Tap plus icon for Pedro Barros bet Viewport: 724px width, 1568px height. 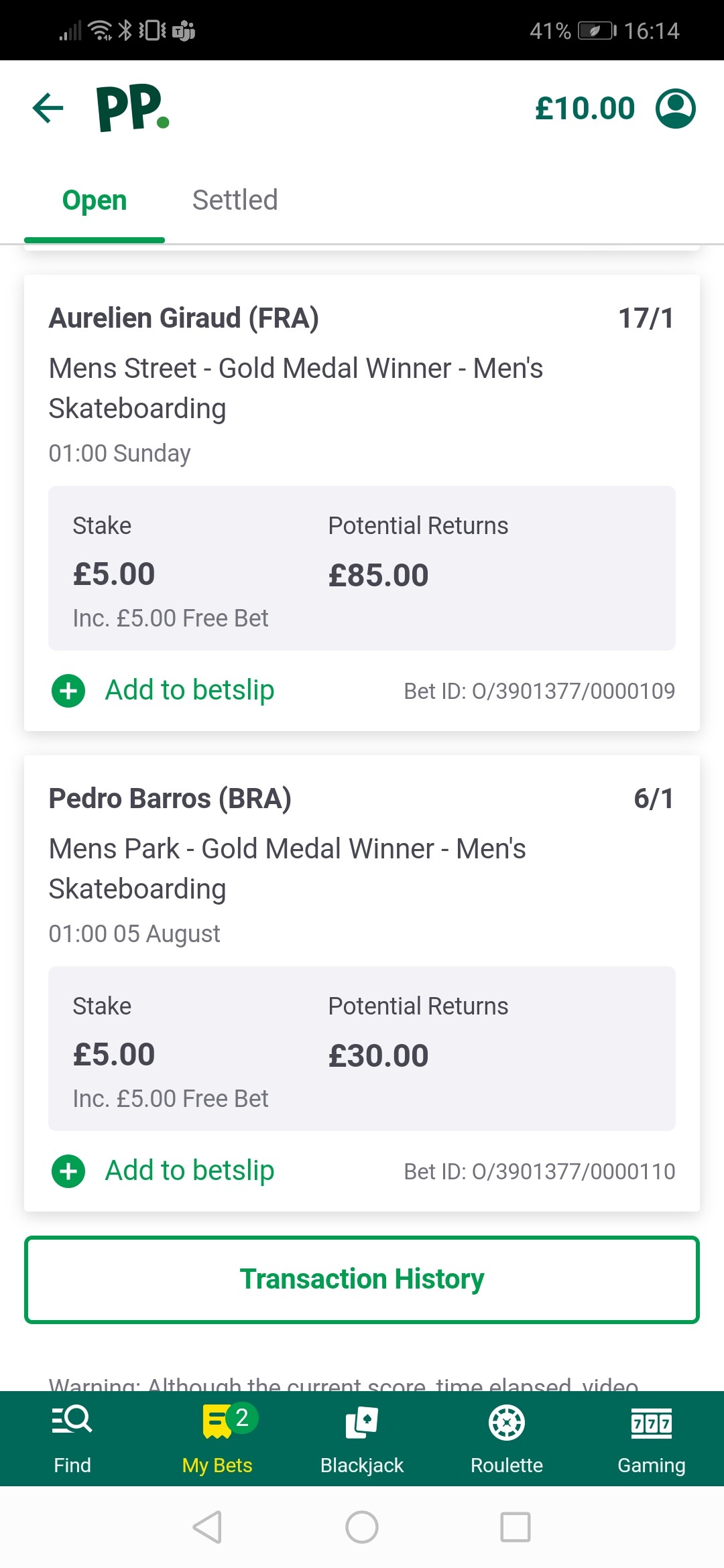click(68, 1171)
